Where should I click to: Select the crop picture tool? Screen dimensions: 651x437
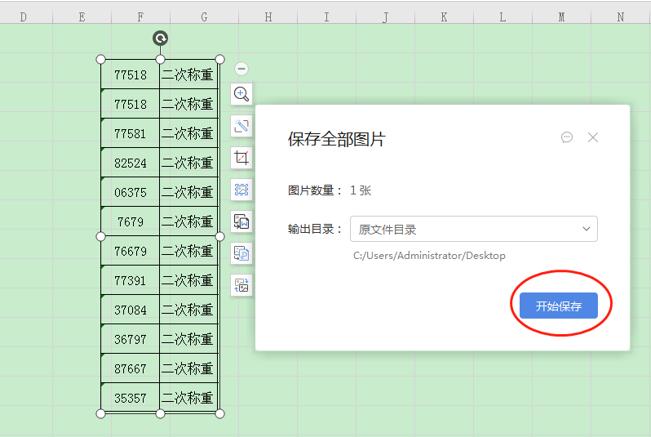coord(241,158)
